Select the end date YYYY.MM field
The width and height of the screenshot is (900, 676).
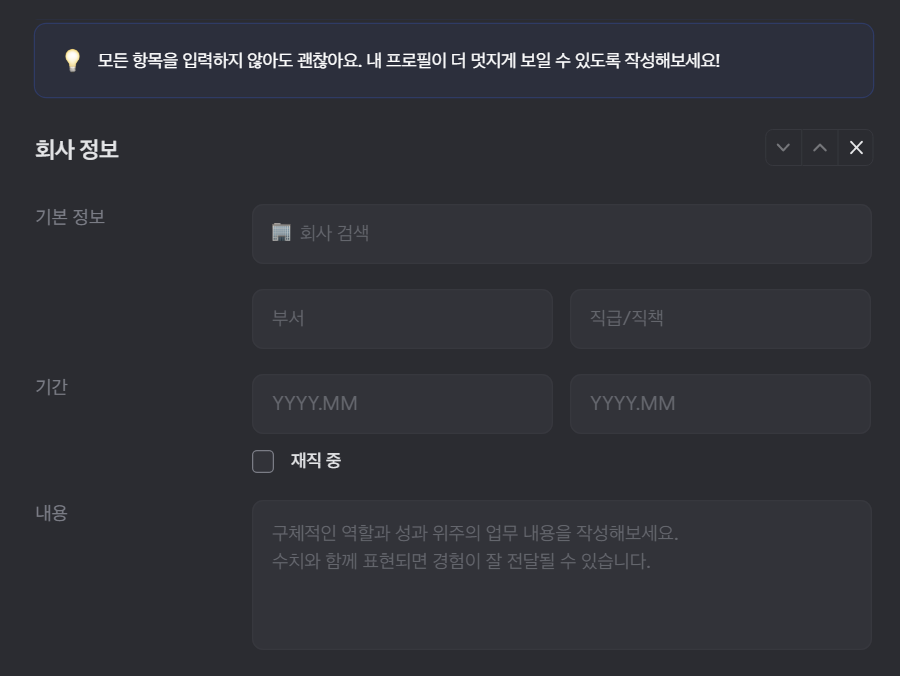pos(720,403)
